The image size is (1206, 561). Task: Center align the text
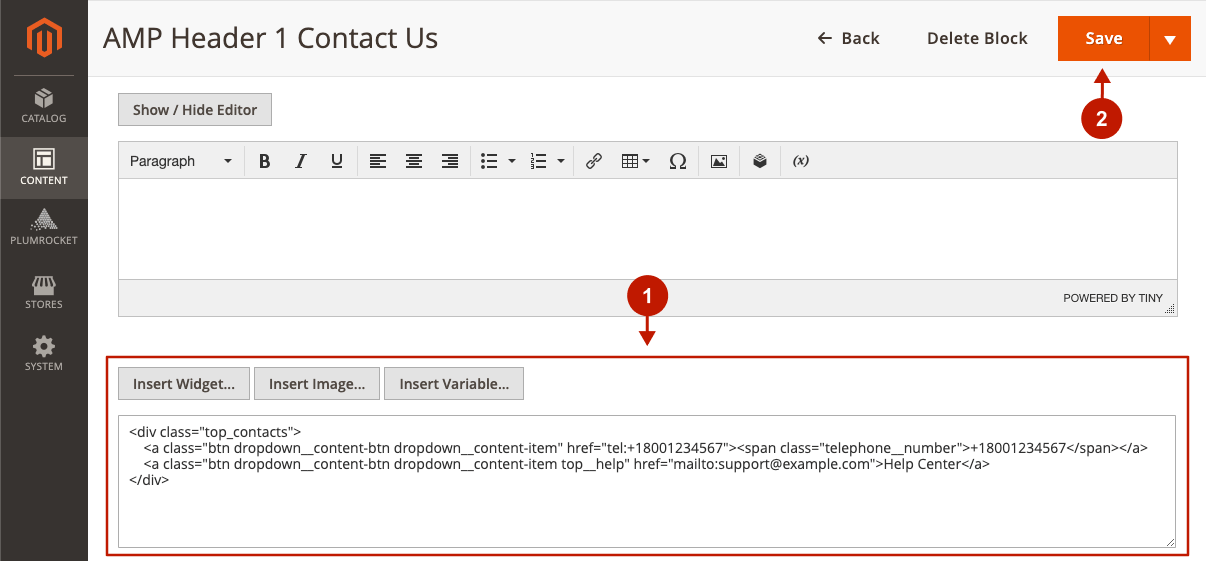pos(414,161)
